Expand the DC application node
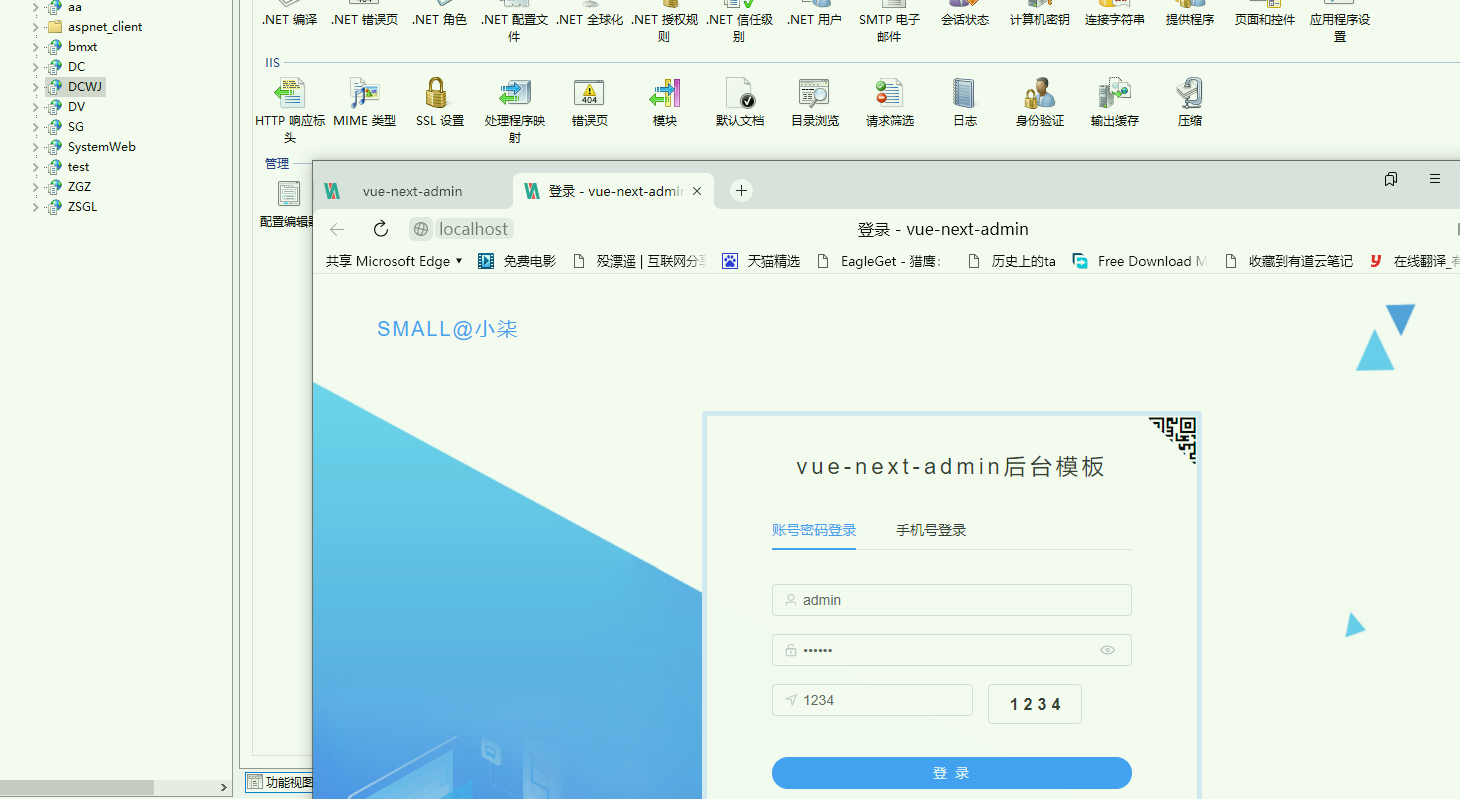Viewport: 1460px width, 799px height. click(x=36, y=67)
